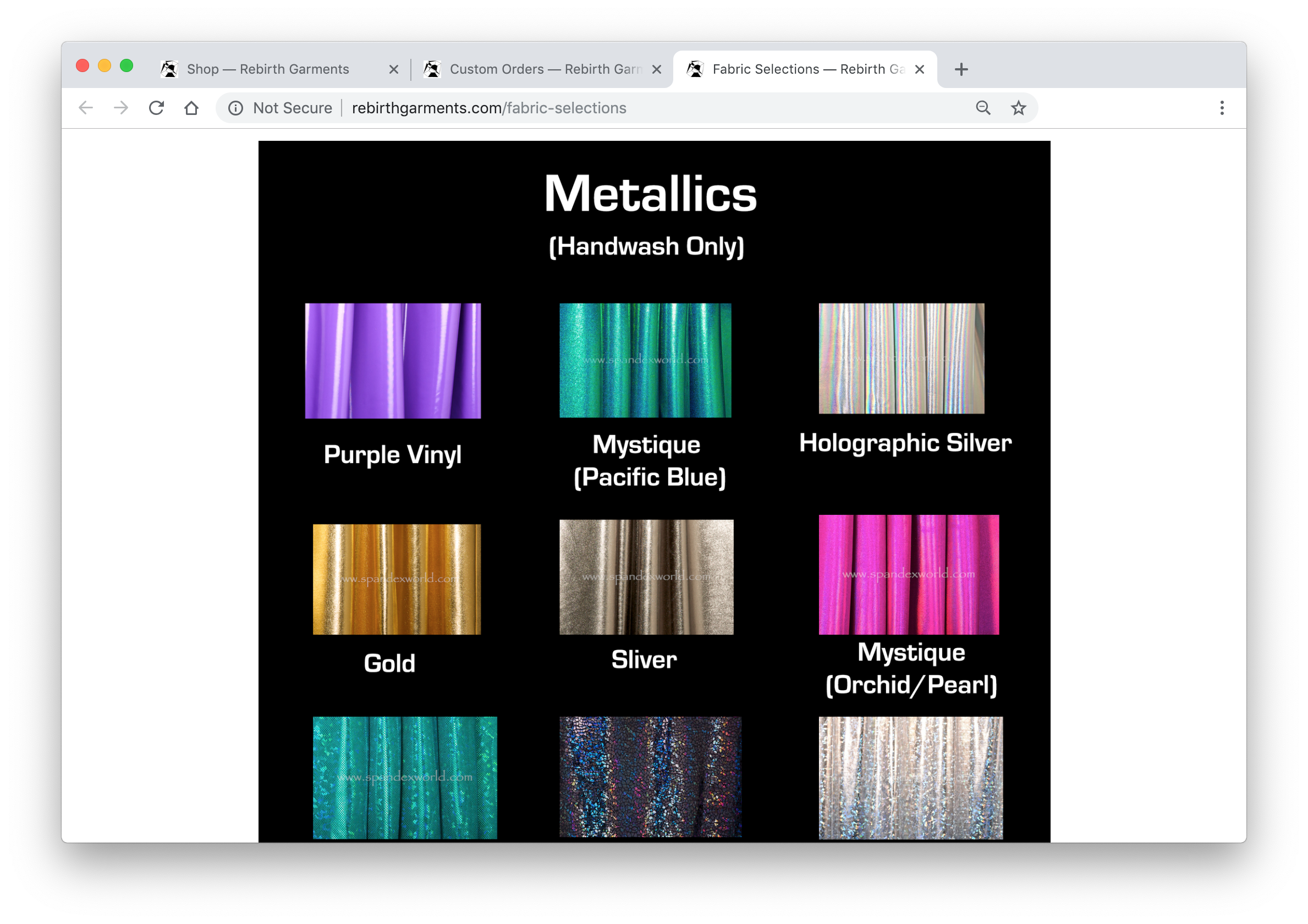Screen dimensions: 1308x924
Task: Go to the browser home page
Action: 191,108
